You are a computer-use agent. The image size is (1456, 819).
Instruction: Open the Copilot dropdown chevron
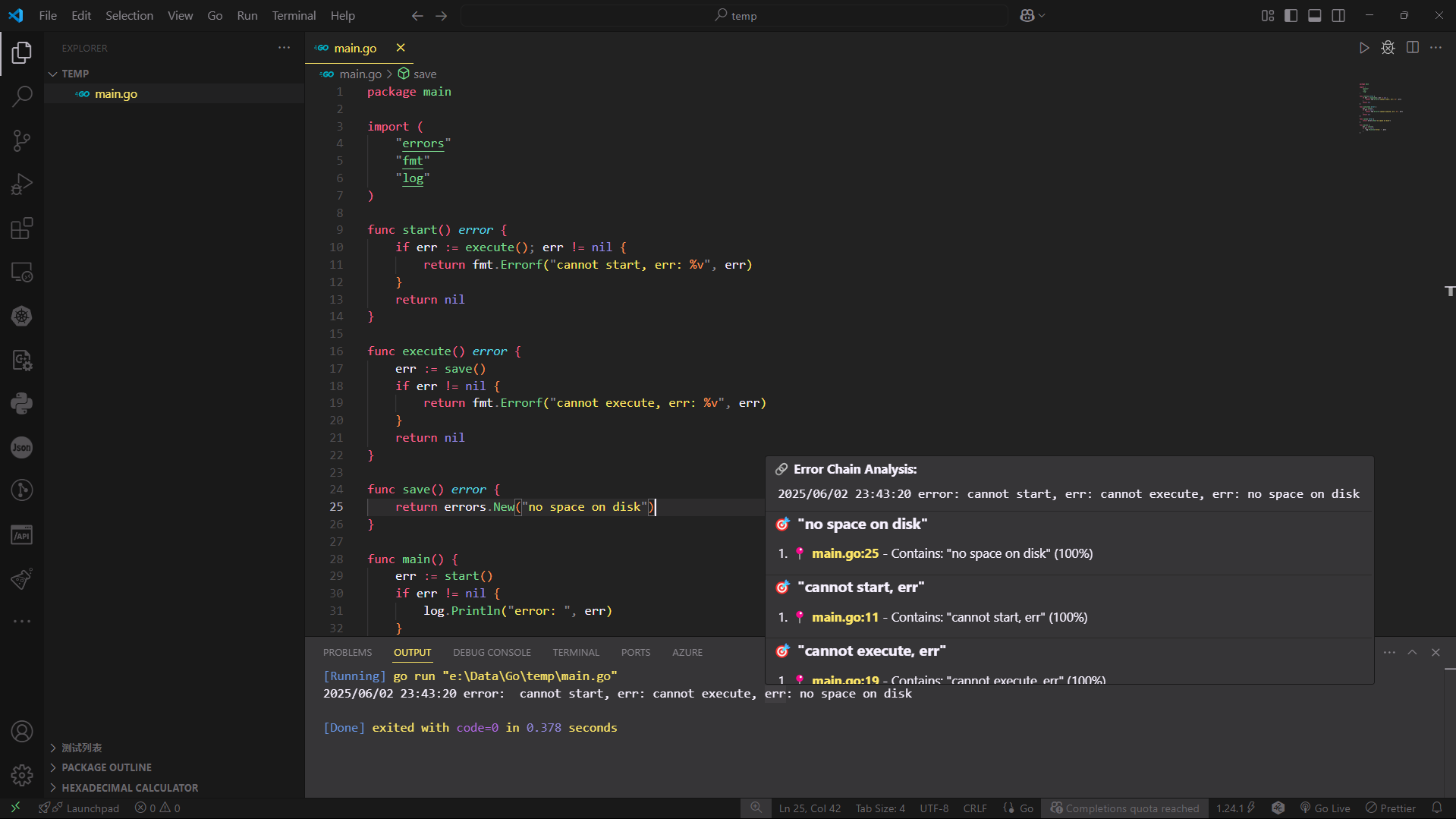click(x=1042, y=15)
